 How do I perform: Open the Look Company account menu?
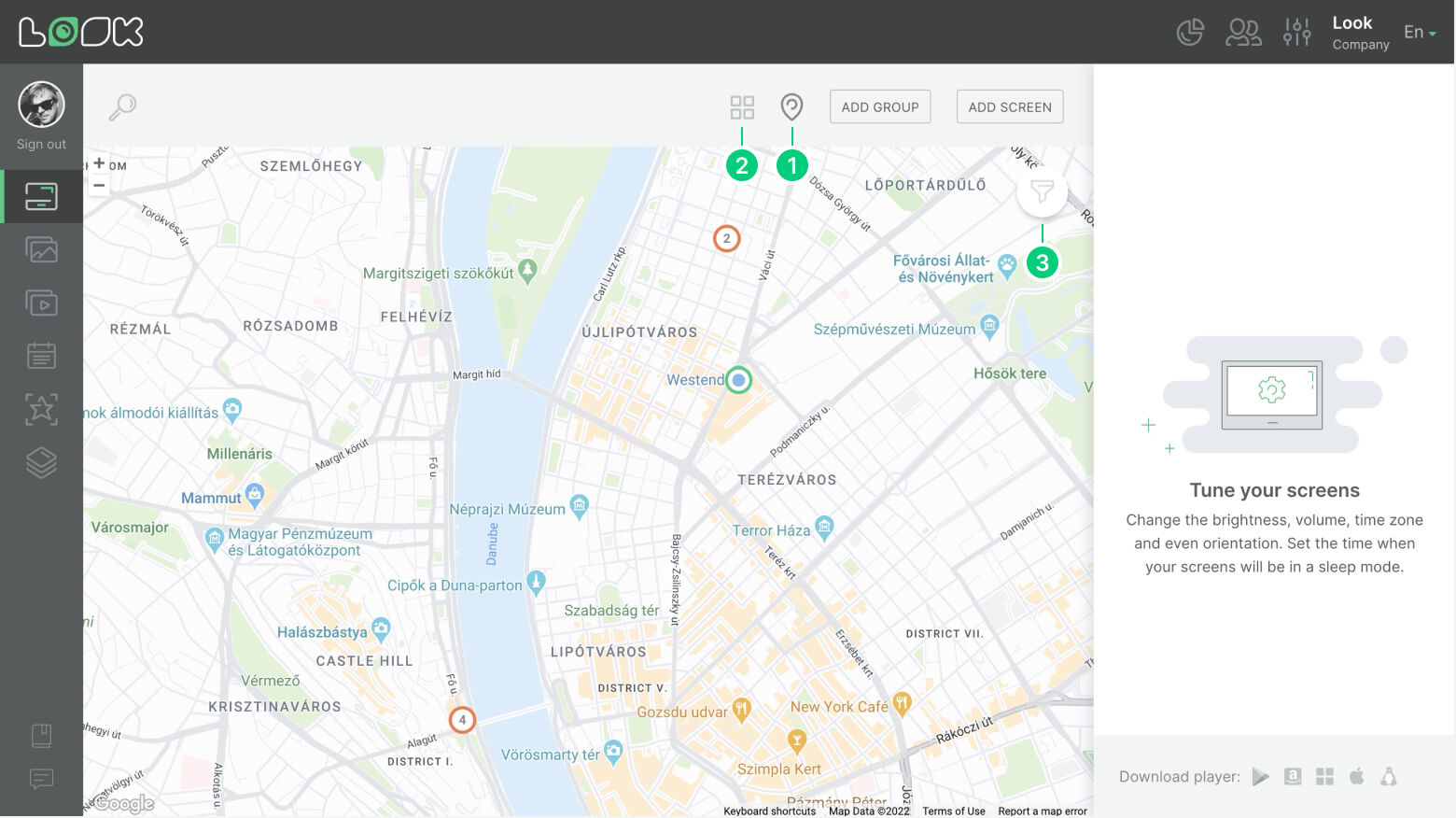[1359, 31]
